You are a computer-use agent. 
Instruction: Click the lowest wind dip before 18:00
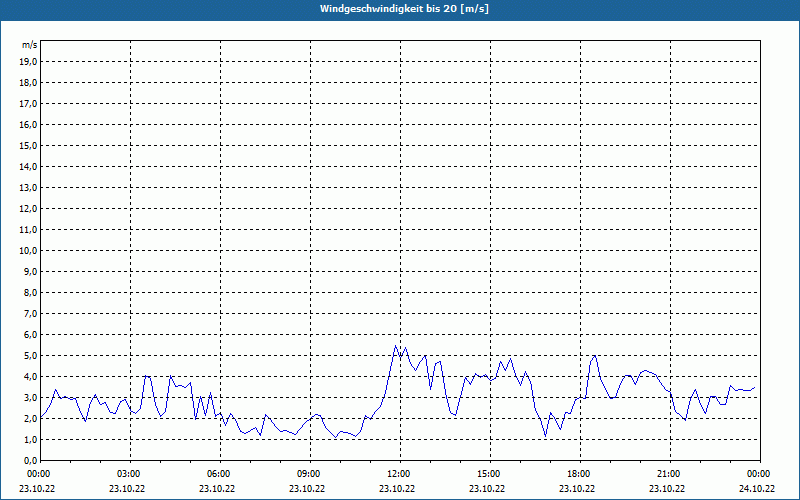click(545, 436)
